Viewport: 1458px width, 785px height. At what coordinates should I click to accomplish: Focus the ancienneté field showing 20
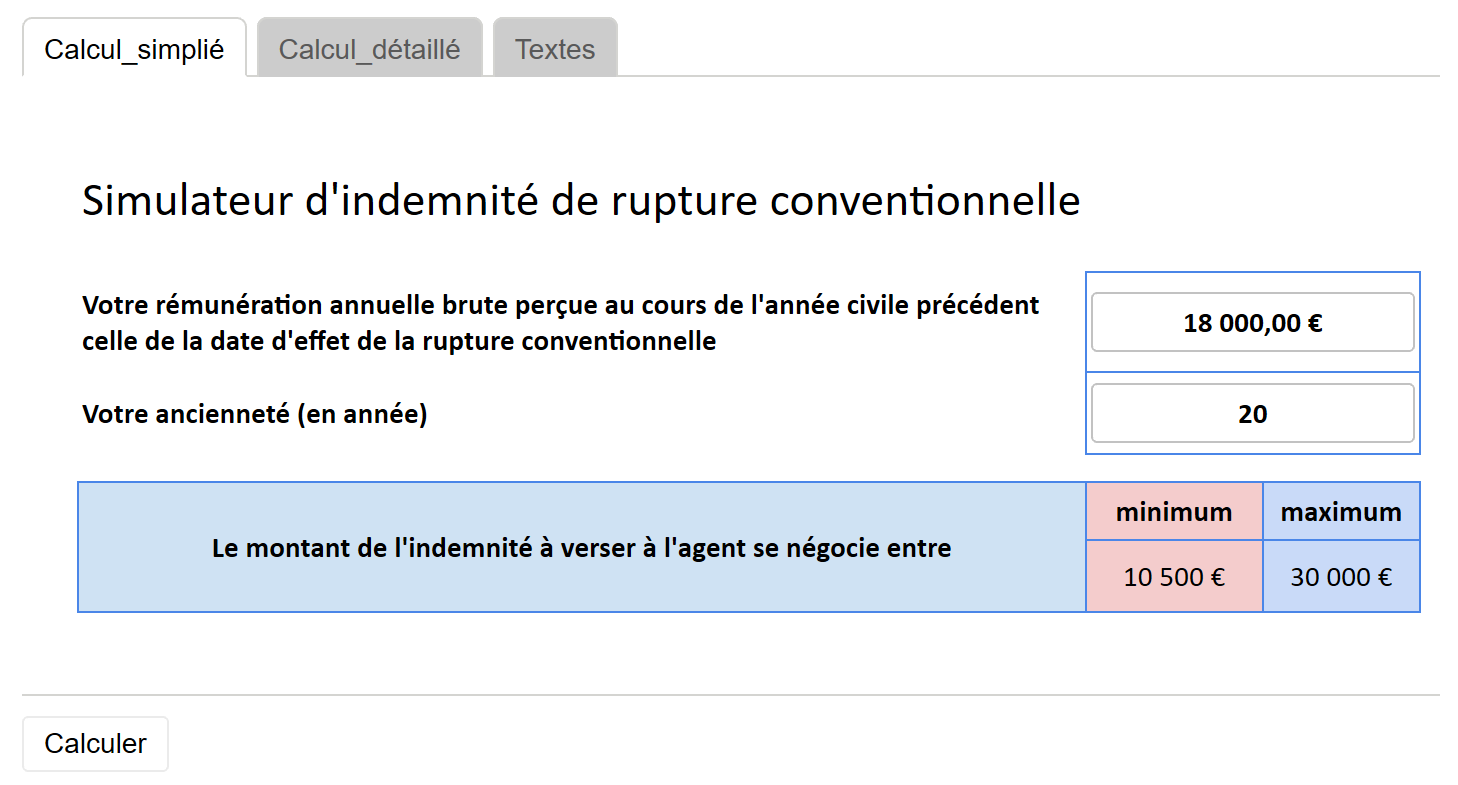click(x=1252, y=413)
